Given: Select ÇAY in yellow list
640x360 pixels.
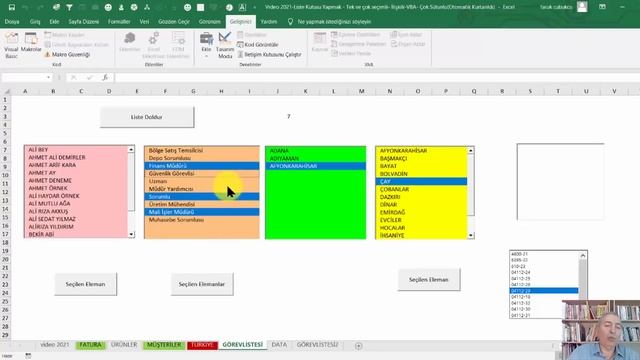Looking at the screenshot, I should point(421,182).
